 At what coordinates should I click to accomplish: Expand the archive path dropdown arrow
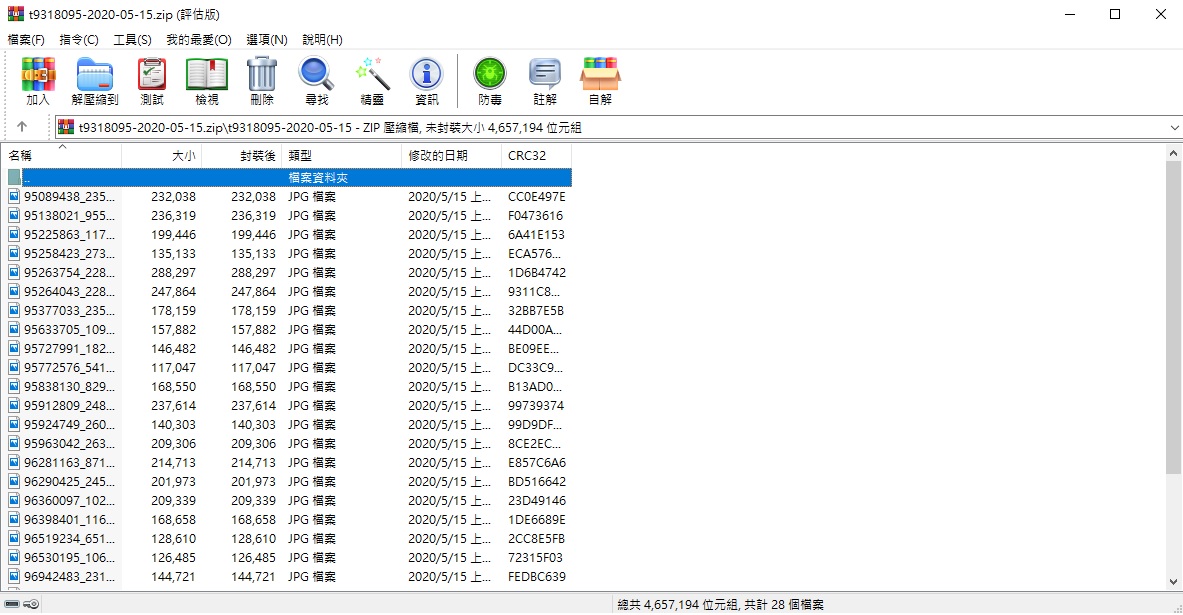point(1173,127)
